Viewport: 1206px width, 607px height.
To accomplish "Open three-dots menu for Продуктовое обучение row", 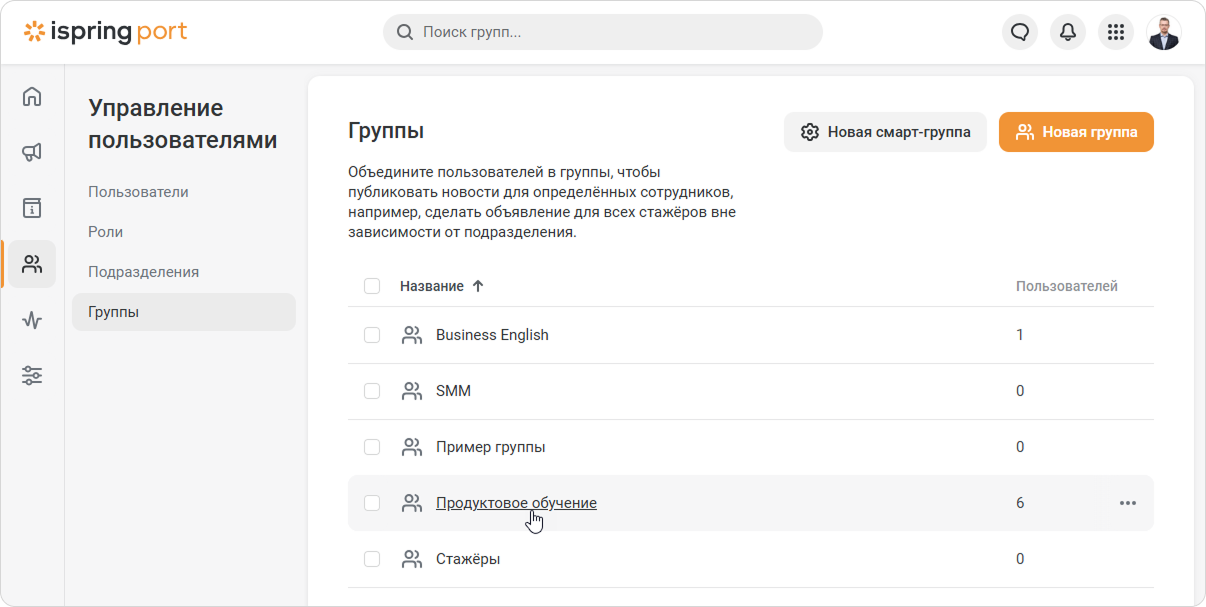I will pyautogui.click(x=1128, y=503).
